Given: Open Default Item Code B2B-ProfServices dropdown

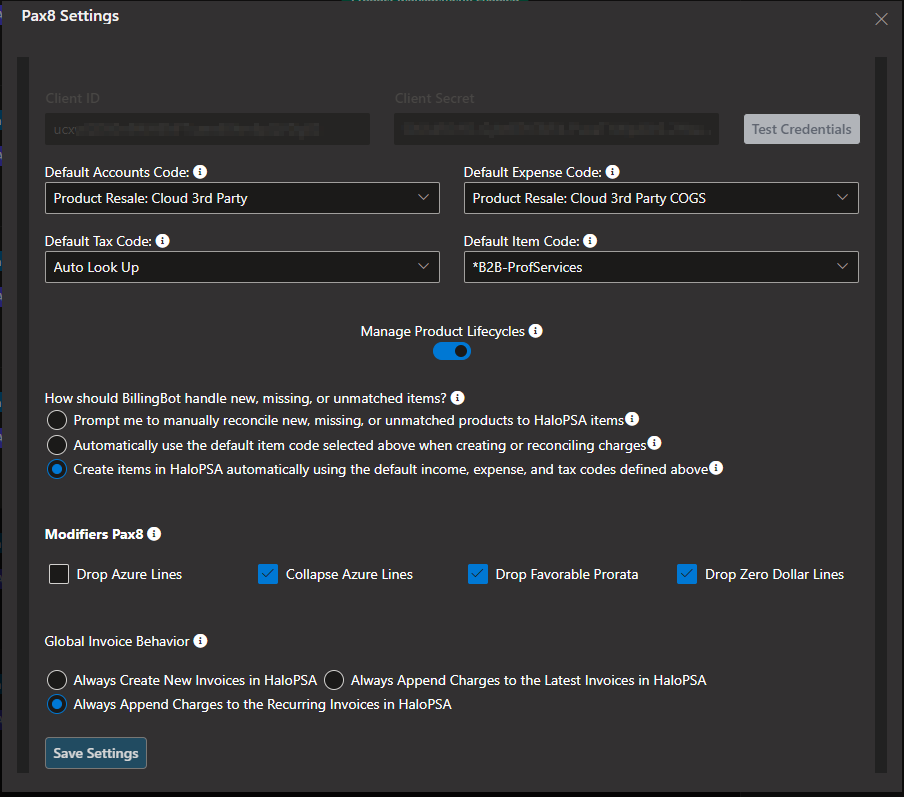Looking at the screenshot, I should (661, 267).
